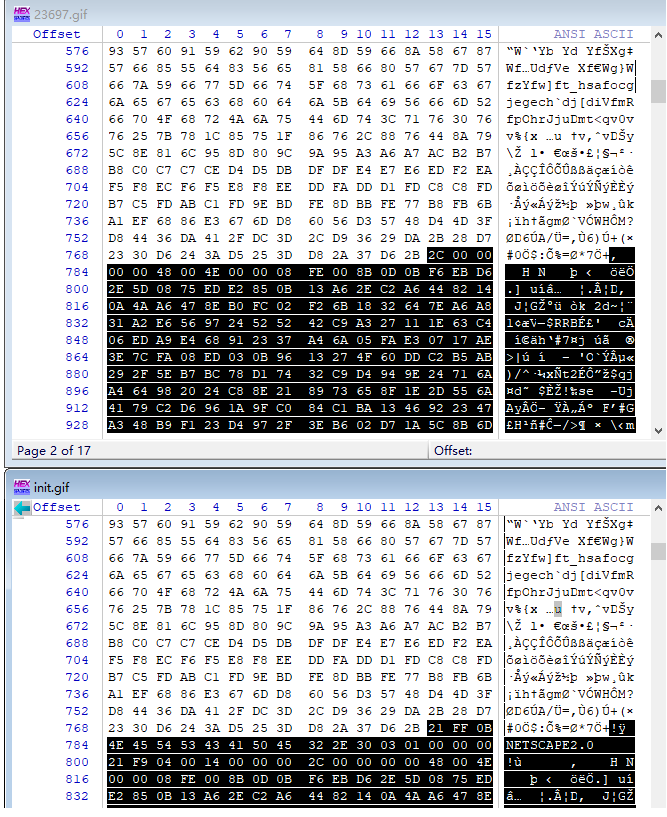Select offset 832 row label in init.gif

click(x=77, y=796)
